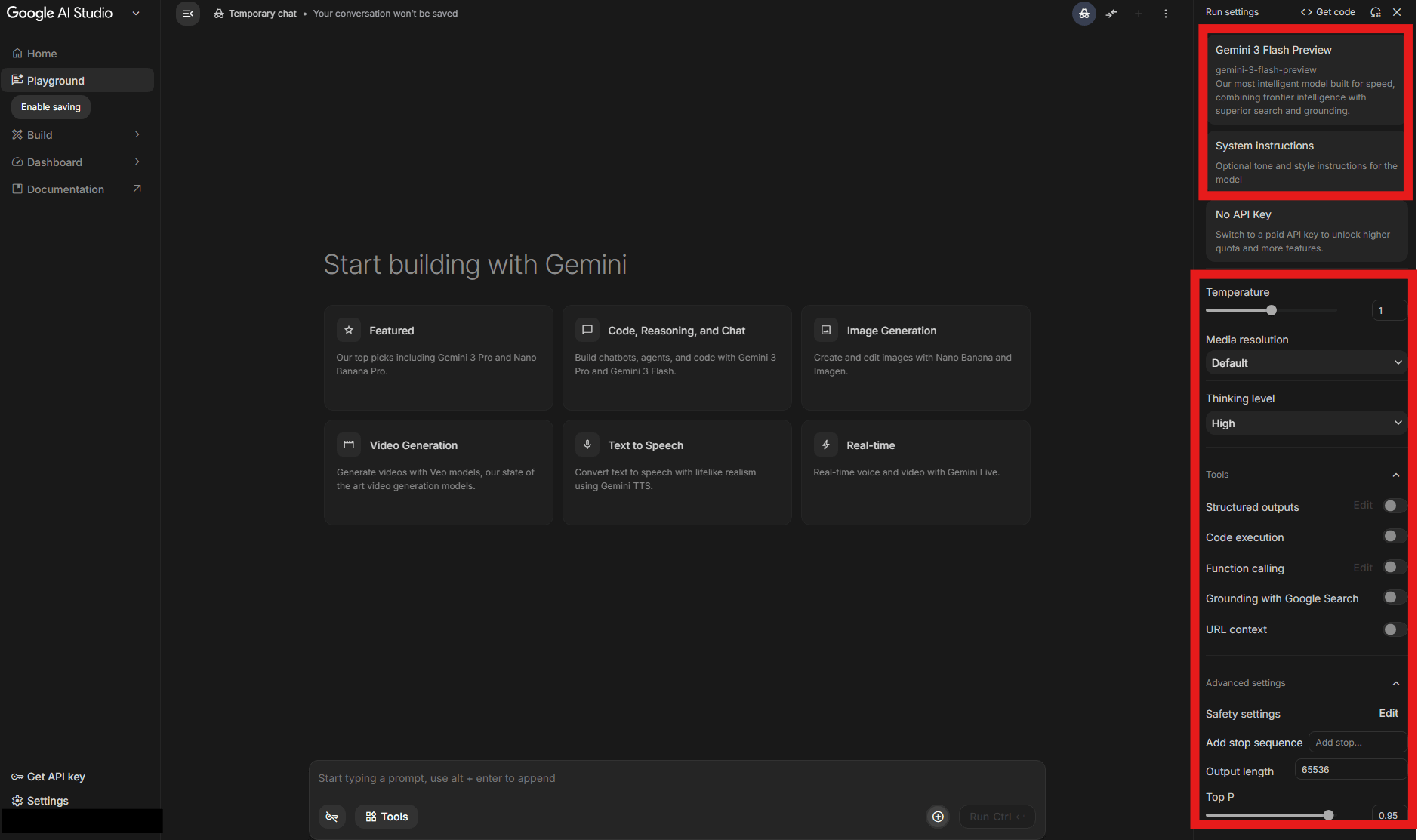The height and width of the screenshot is (840, 1418).
Task: Open the Media resolution dropdown
Action: (1305, 363)
